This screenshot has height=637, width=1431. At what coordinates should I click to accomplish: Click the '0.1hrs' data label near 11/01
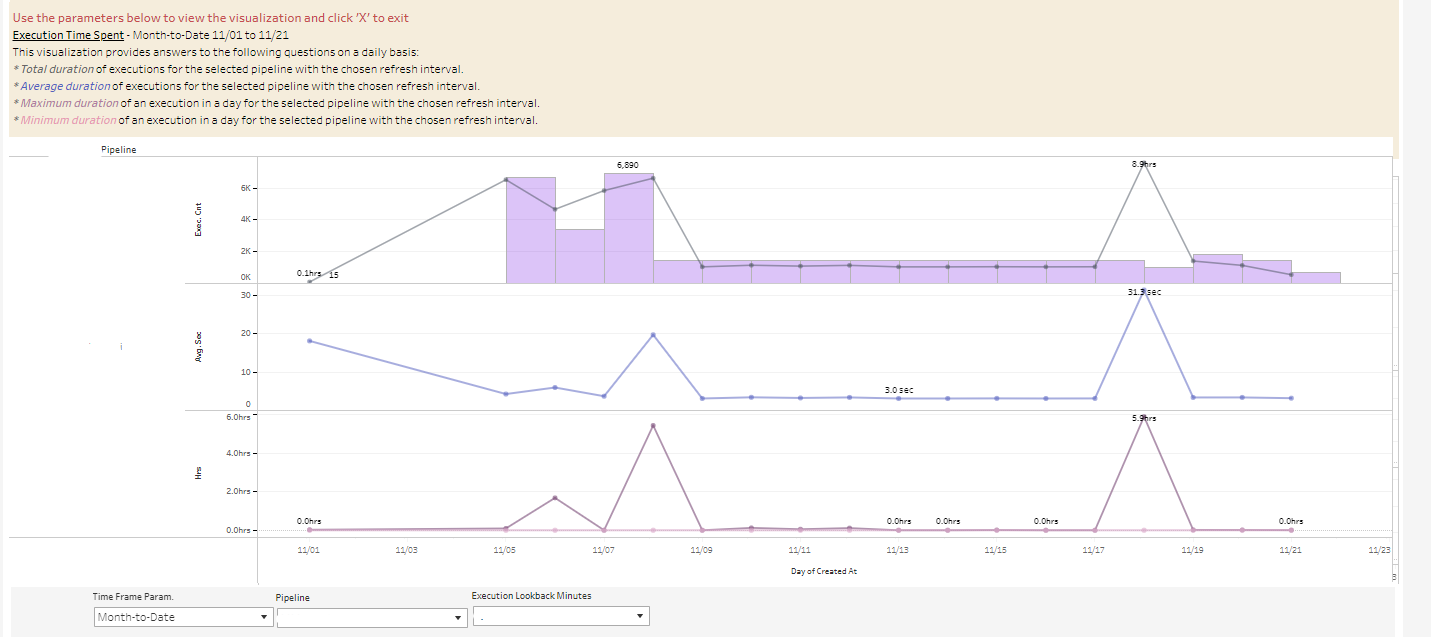pyautogui.click(x=309, y=273)
